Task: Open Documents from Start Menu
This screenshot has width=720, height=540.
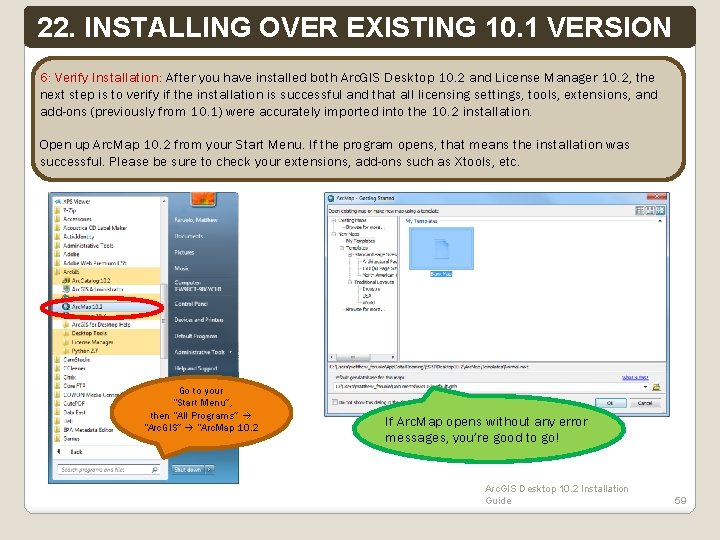Action: pos(189,236)
